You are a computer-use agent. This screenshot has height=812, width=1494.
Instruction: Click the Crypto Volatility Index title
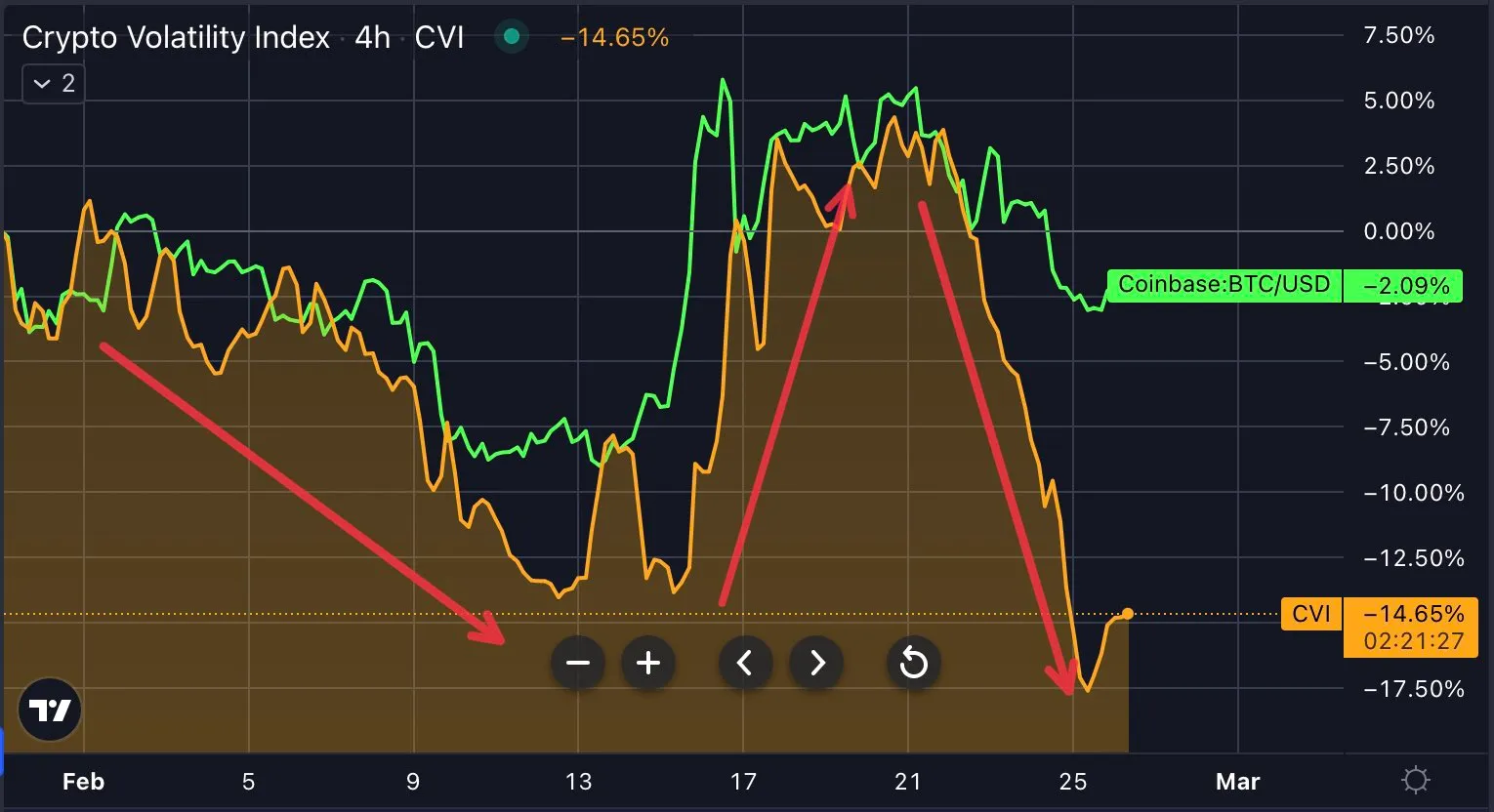tap(176, 37)
